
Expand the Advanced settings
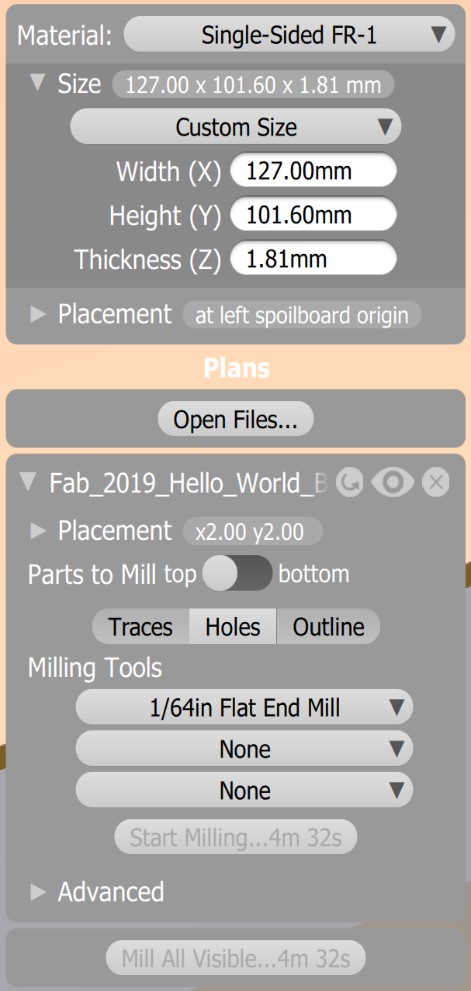point(38,892)
